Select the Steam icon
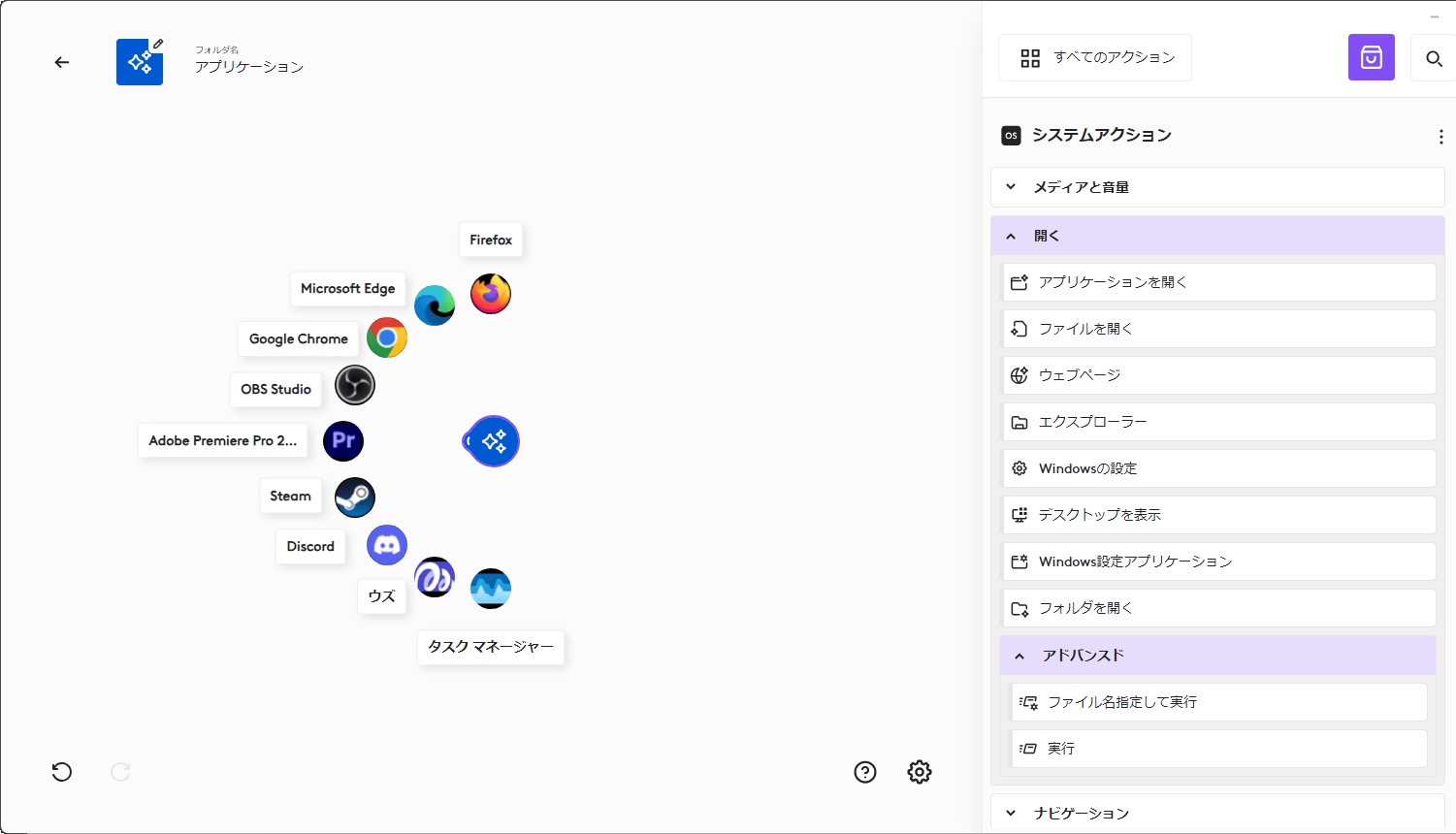 [x=355, y=497]
